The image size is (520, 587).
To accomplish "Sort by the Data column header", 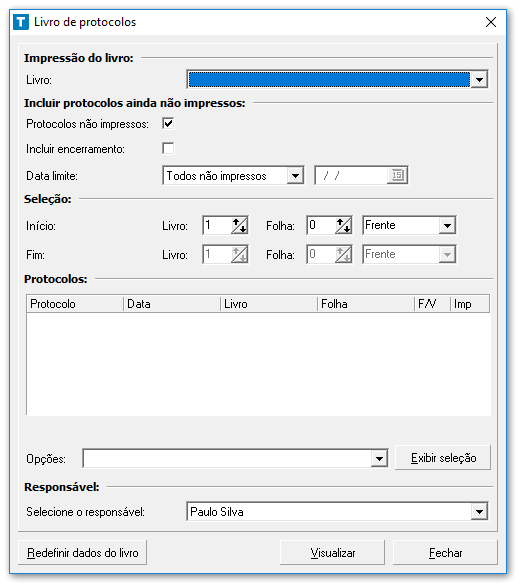I will pyautogui.click(x=172, y=304).
